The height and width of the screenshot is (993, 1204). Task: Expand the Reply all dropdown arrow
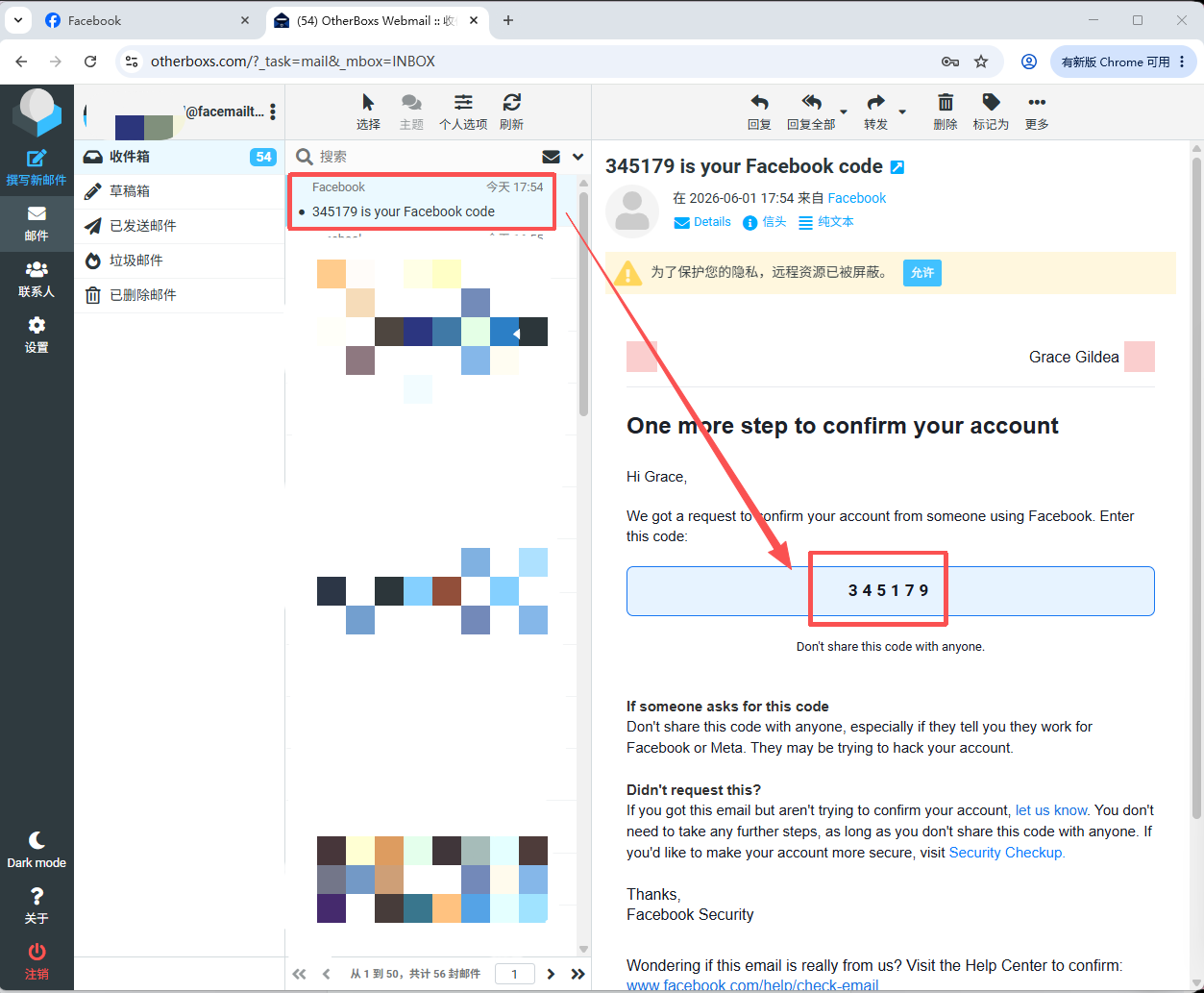click(844, 112)
